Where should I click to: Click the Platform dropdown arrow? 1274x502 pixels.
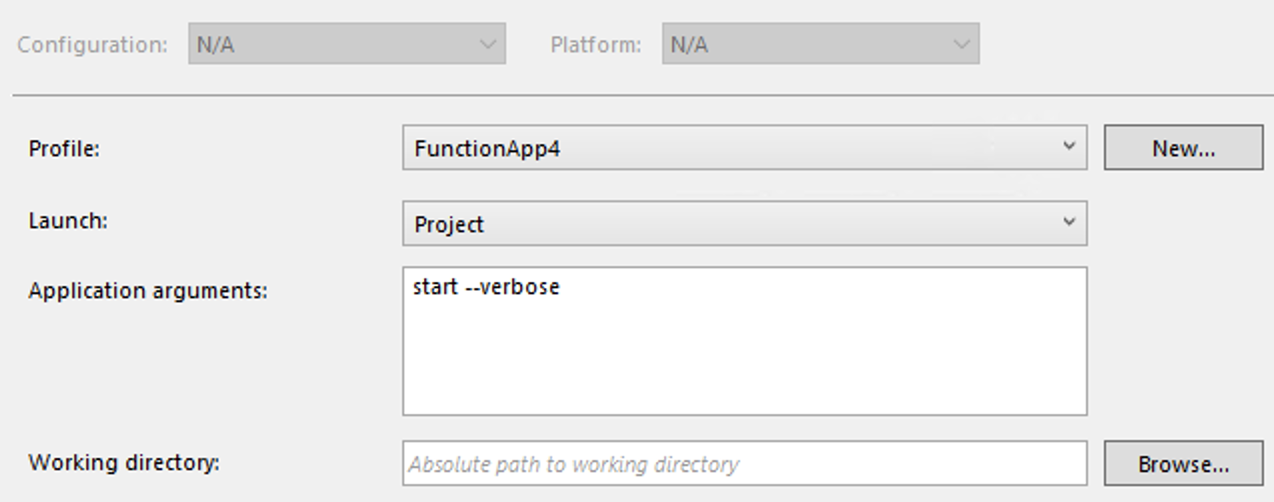(961, 45)
